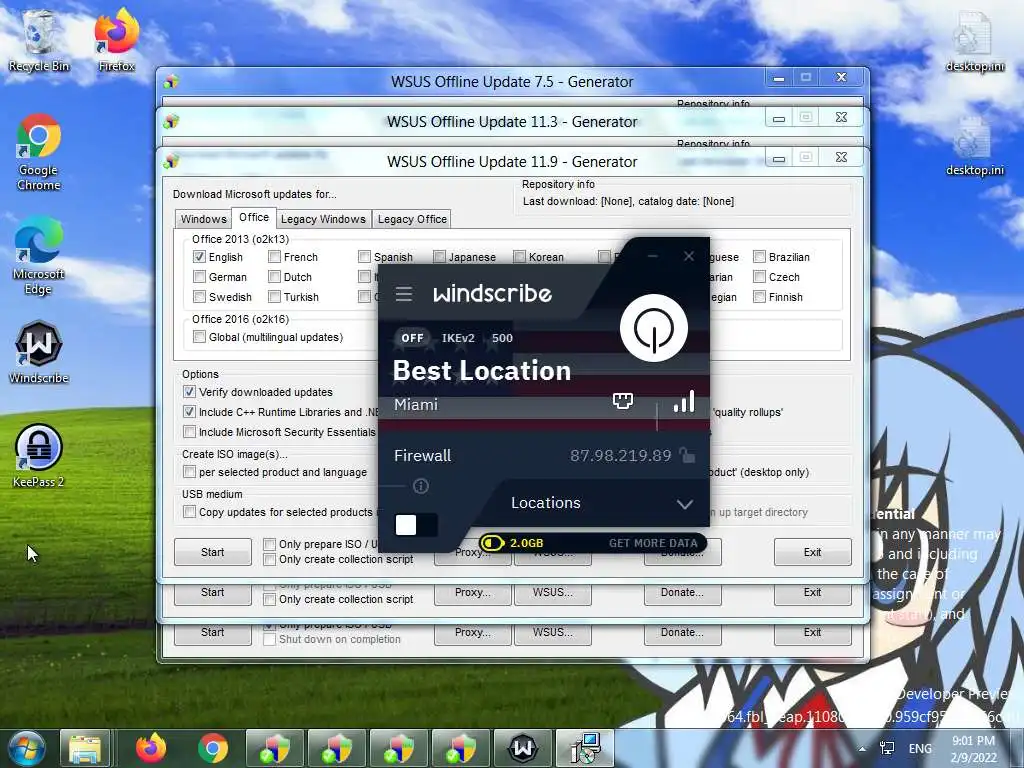Click the network signal bars icon in Windscribe
The image size is (1024, 768).
[x=684, y=401]
